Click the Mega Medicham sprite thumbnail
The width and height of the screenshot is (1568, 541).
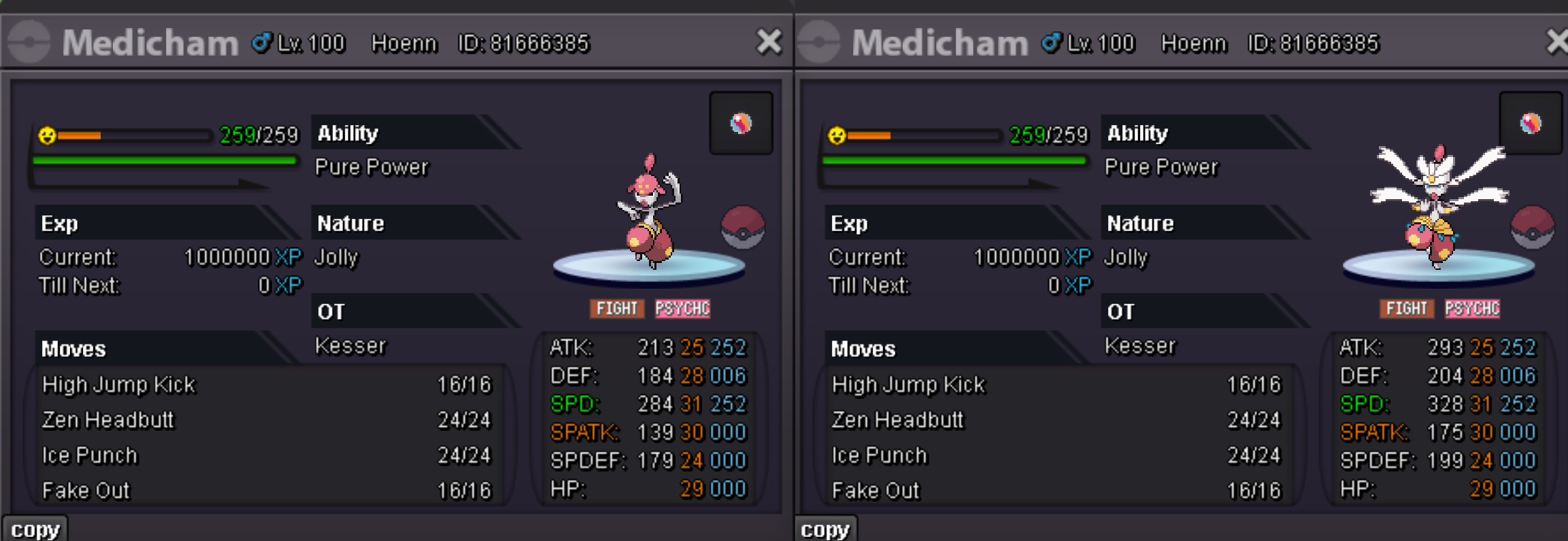1439,207
